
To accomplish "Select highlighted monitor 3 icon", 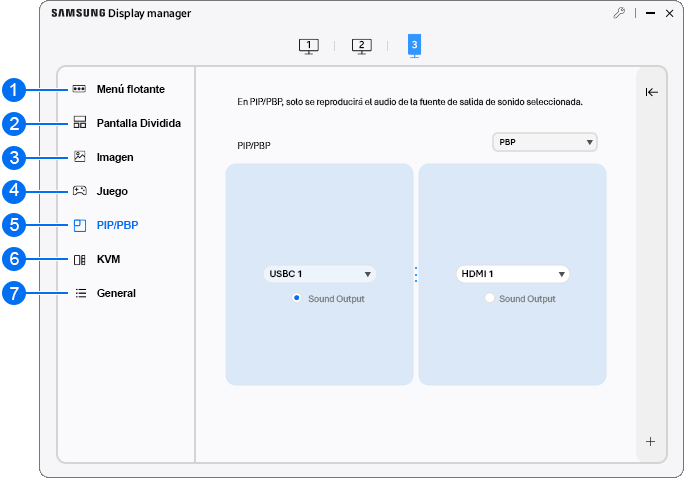I will point(414,46).
